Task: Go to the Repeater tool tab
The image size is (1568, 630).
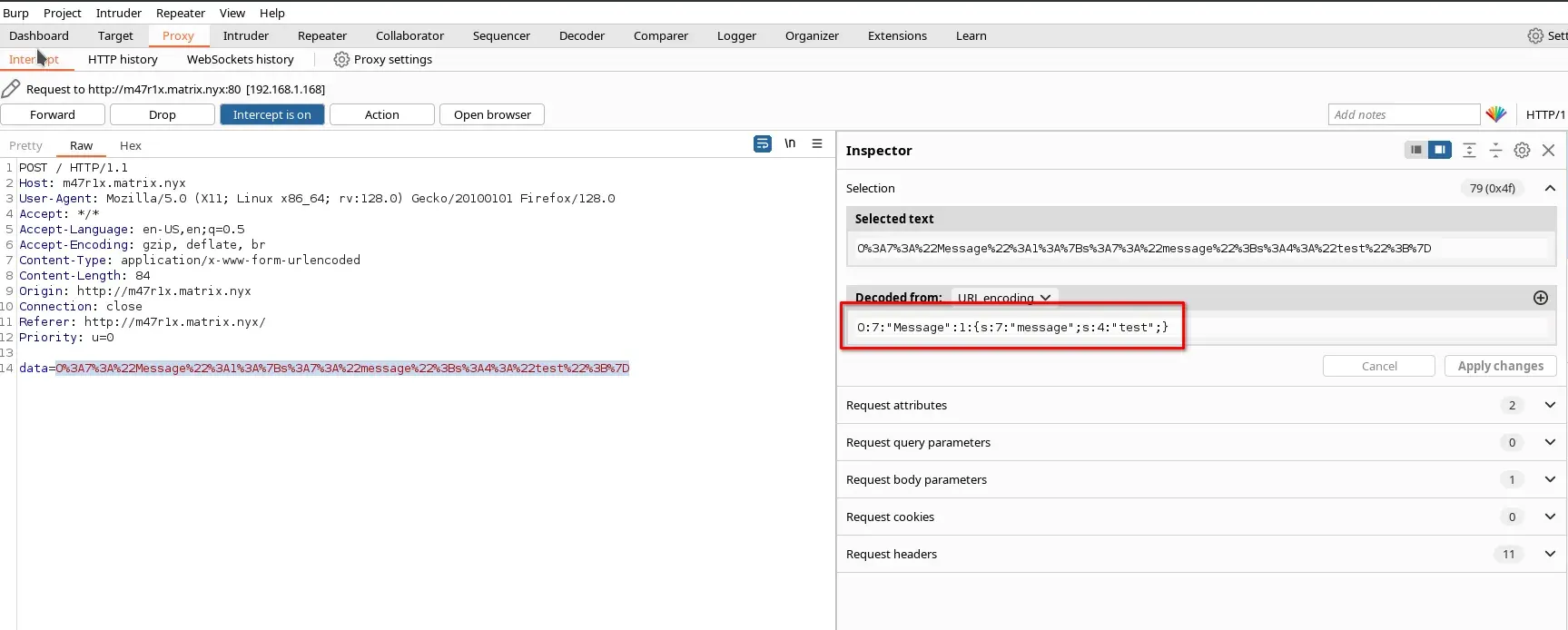Action: (322, 35)
